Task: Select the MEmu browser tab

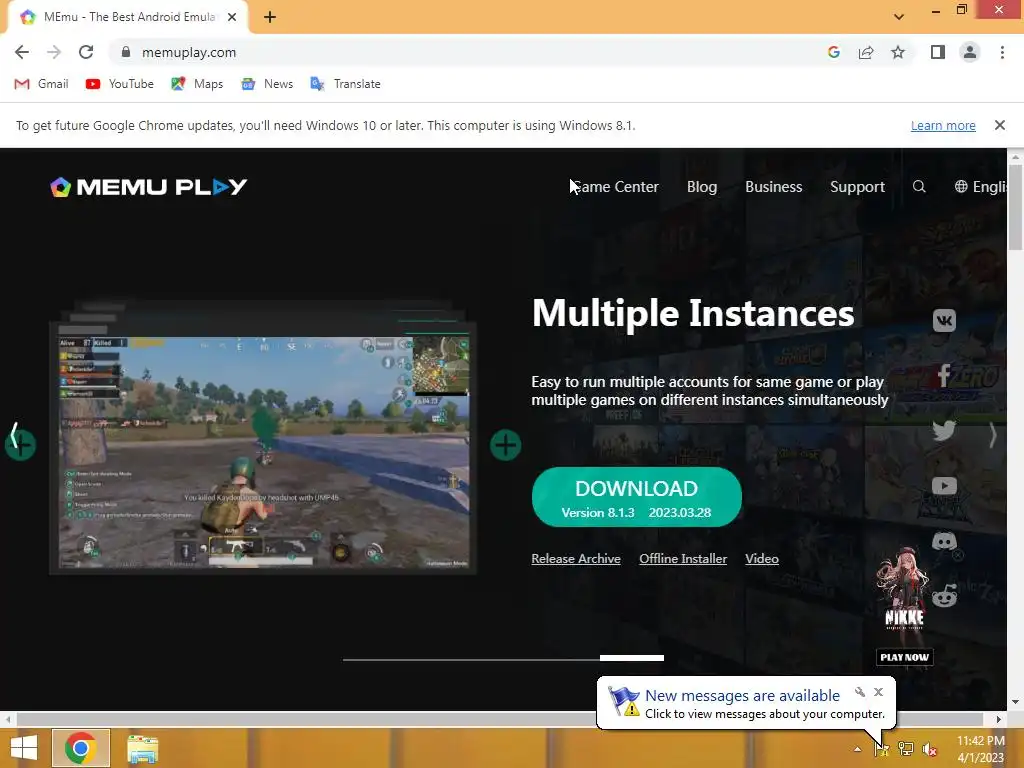Action: coord(128,17)
